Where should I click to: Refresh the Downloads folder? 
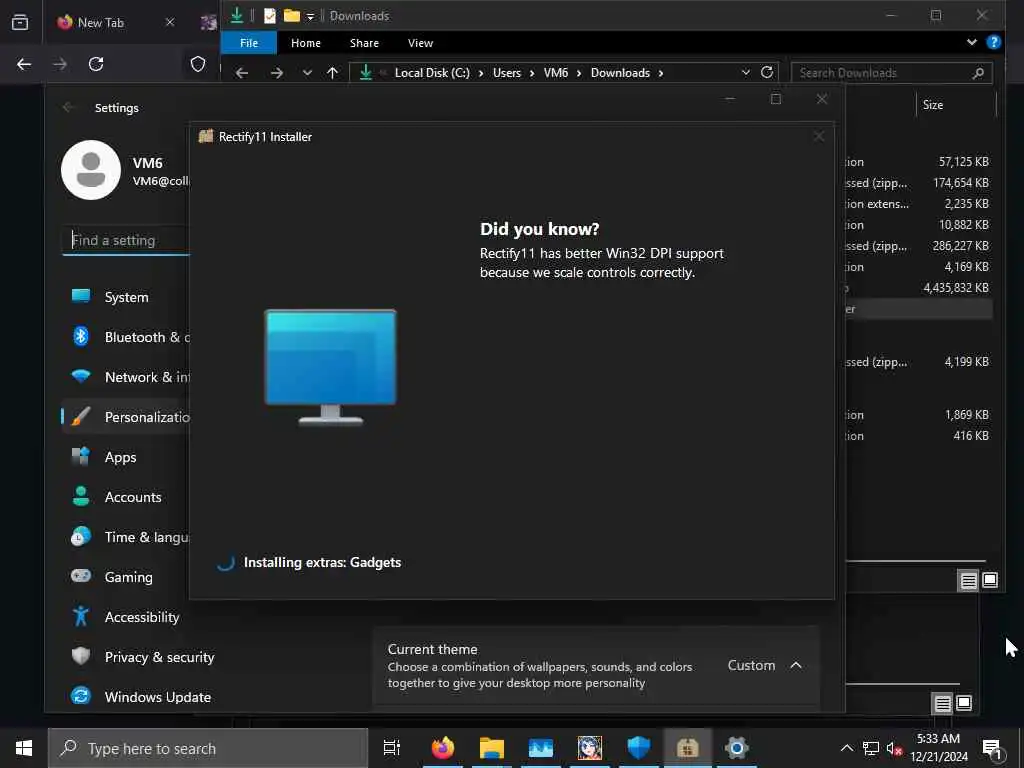[767, 72]
